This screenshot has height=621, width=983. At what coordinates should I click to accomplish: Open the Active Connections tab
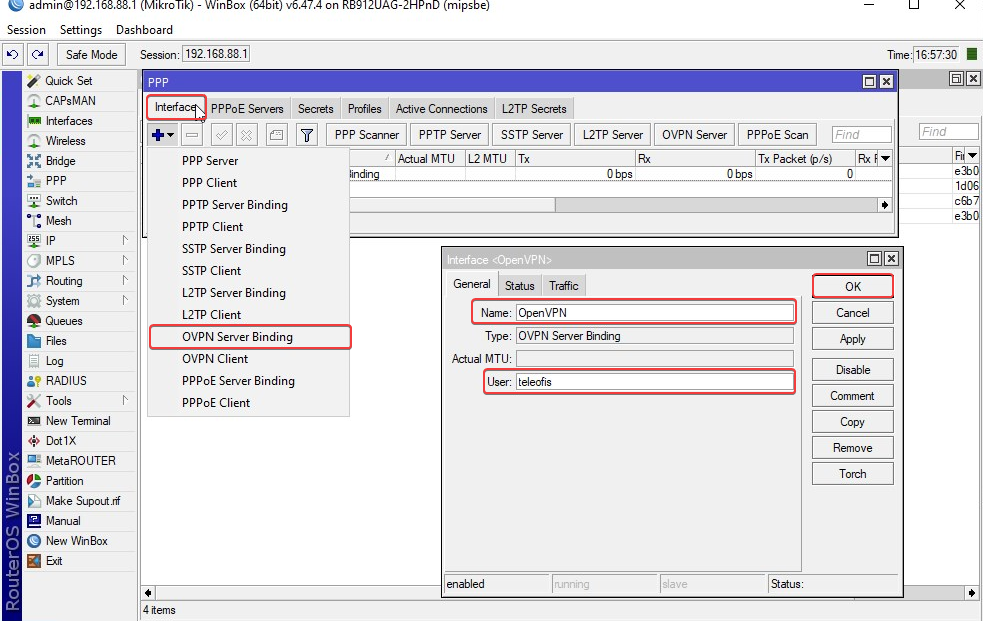[x=441, y=108]
